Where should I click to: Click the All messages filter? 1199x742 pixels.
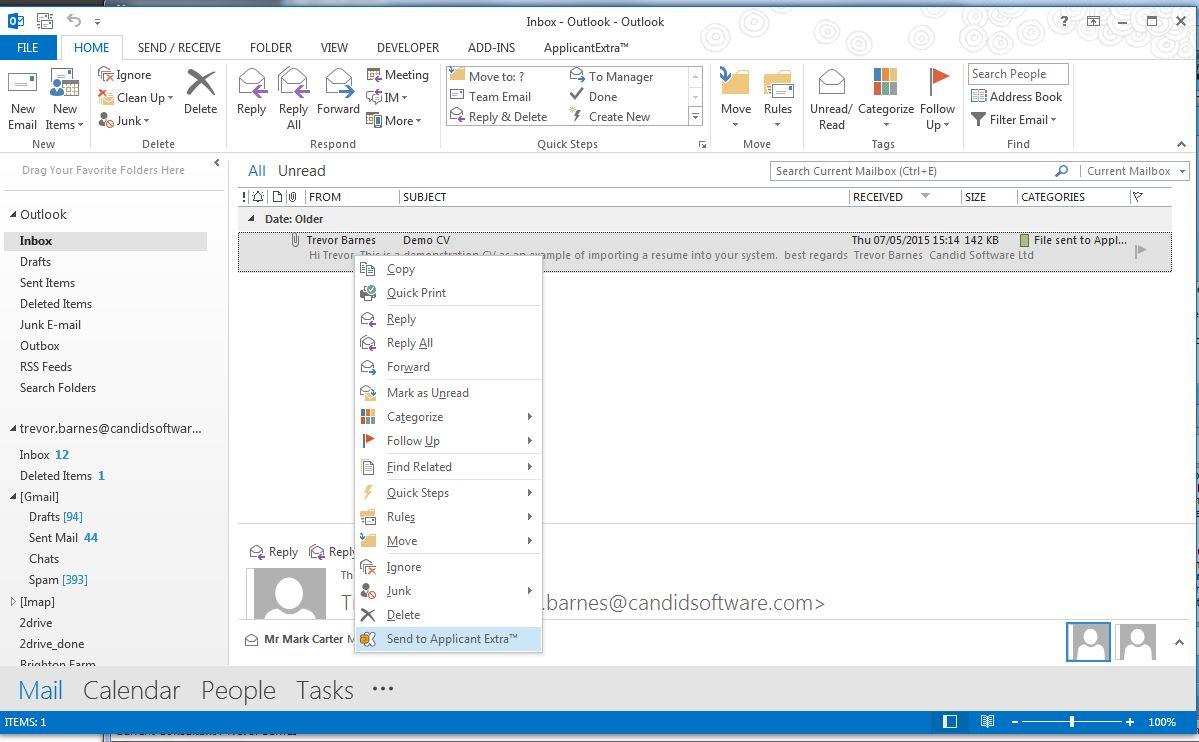pyautogui.click(x=257, y=171)
